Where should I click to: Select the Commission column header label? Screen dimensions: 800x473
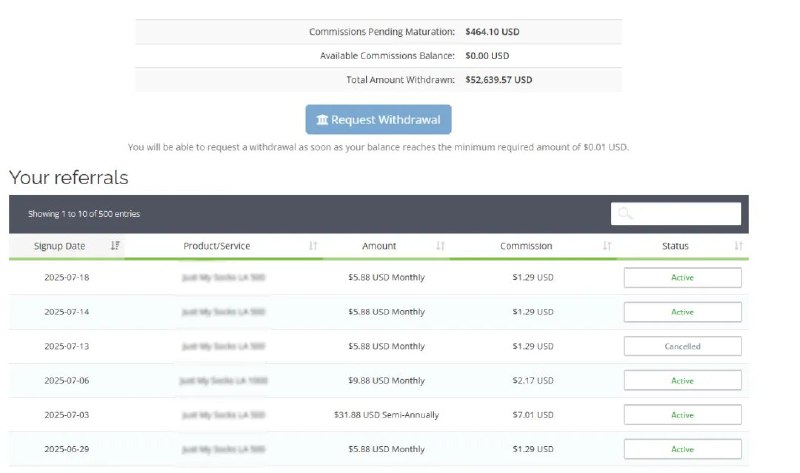pyautogui.click(x=526, y=246)
